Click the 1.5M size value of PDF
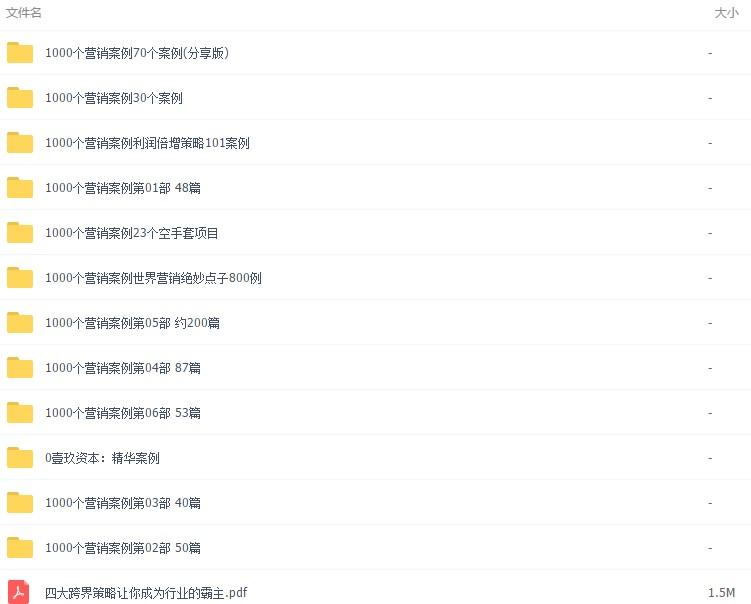 pos(721,593)
